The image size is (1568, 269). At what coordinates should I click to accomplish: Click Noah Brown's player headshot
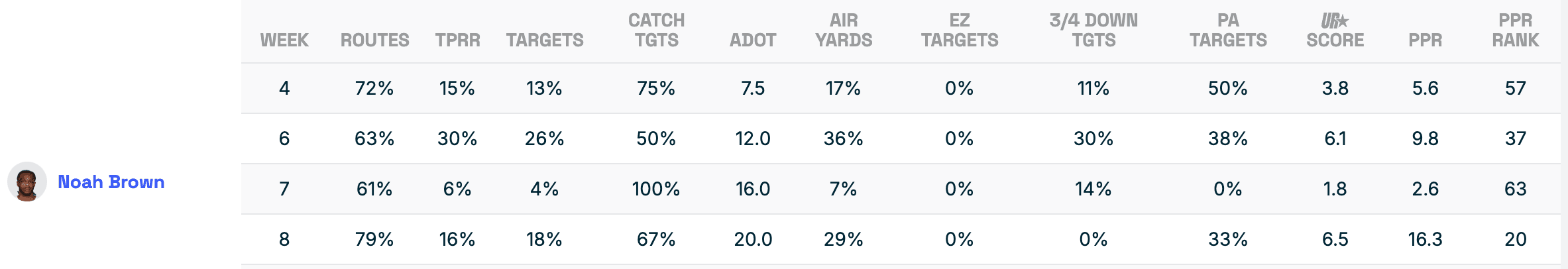pos(27,182)
